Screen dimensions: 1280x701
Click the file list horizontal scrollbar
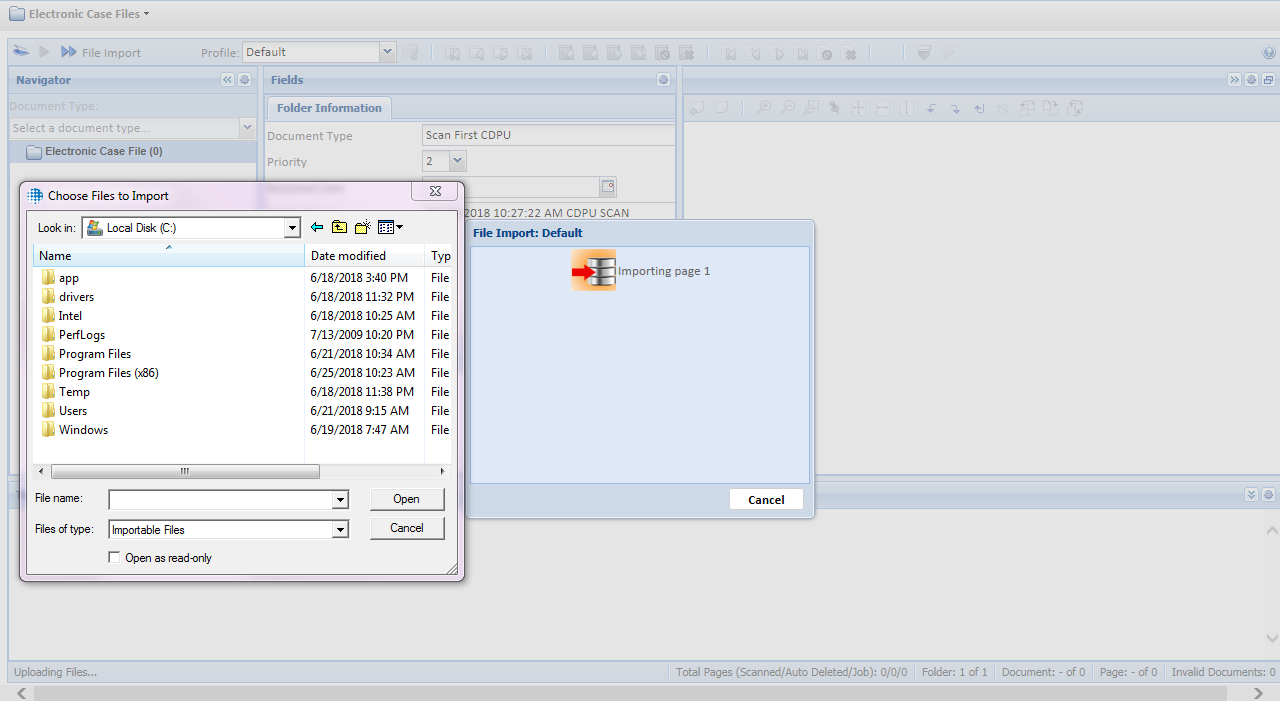pyautogui.click(x=185, y=471)
